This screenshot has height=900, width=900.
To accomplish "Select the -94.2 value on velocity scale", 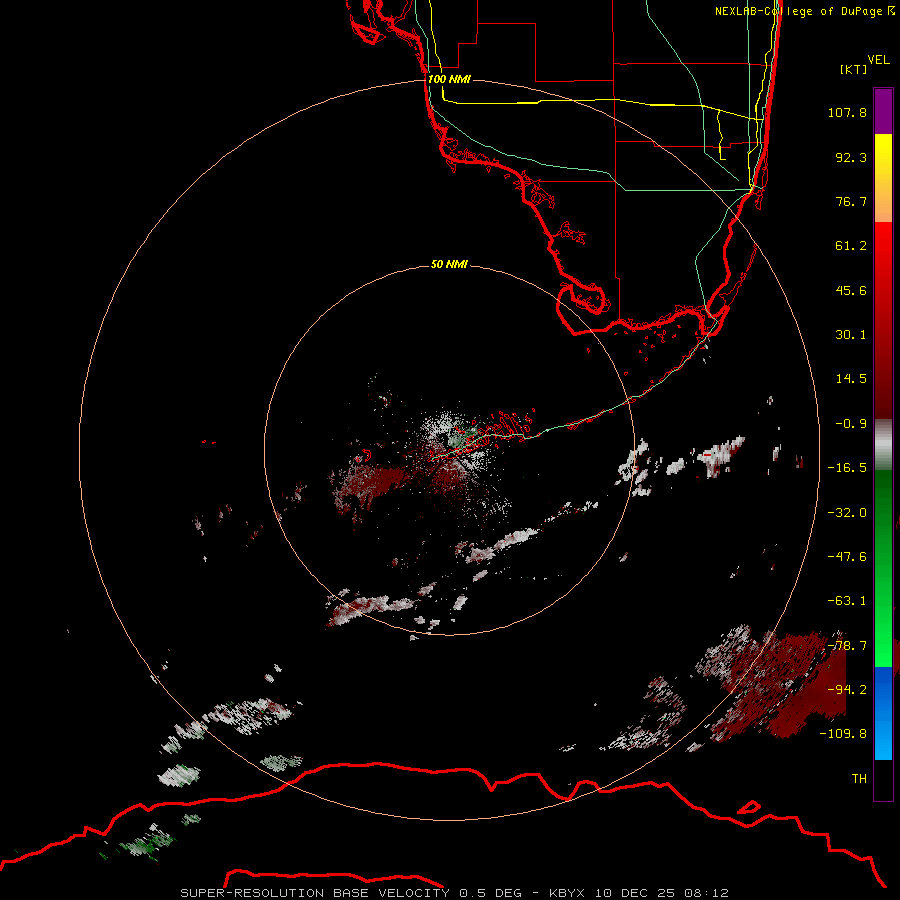I will click(x=847, y=690).
